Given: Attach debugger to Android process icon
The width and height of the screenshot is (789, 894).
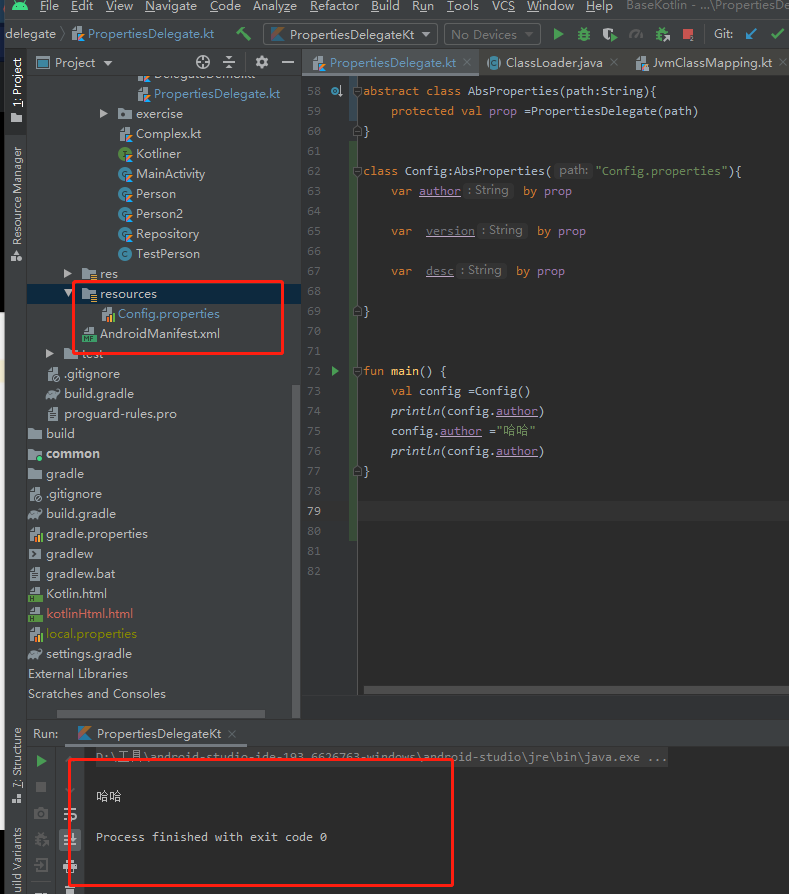Looking at the screenshot, I should click(x=662, y=35).
